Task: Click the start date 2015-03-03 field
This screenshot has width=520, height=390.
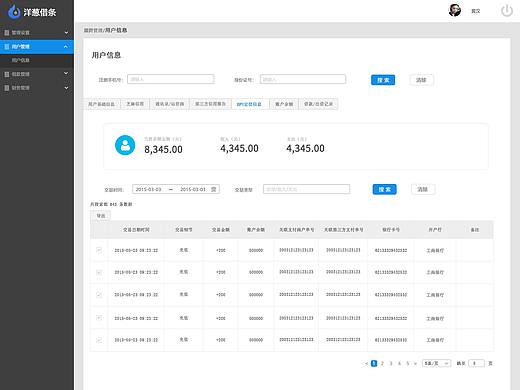Action: click(x=148, y=189)
